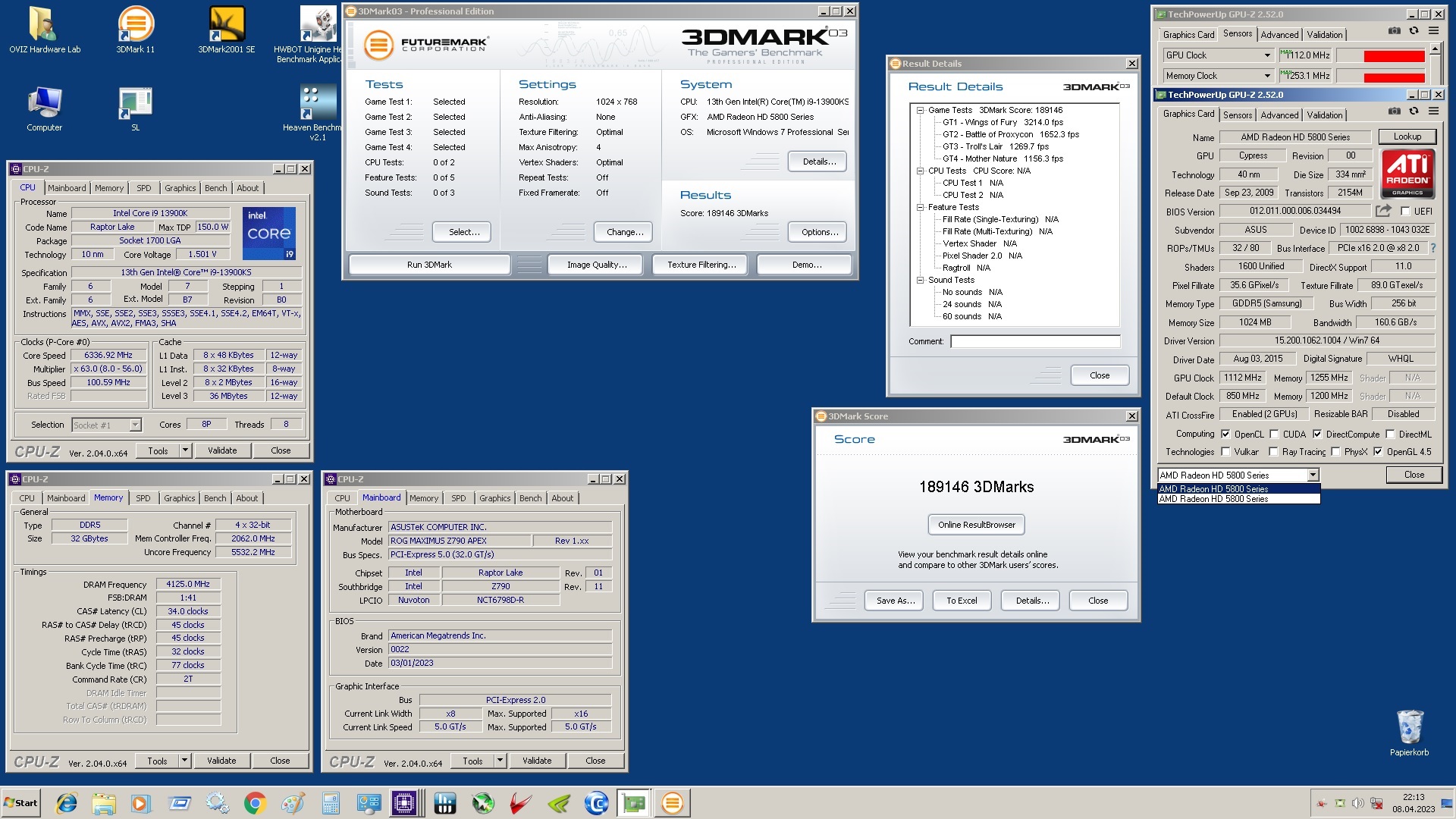
Task: Refresh front GPU-Z Graphics Card window
Action: pos(1414,111)
